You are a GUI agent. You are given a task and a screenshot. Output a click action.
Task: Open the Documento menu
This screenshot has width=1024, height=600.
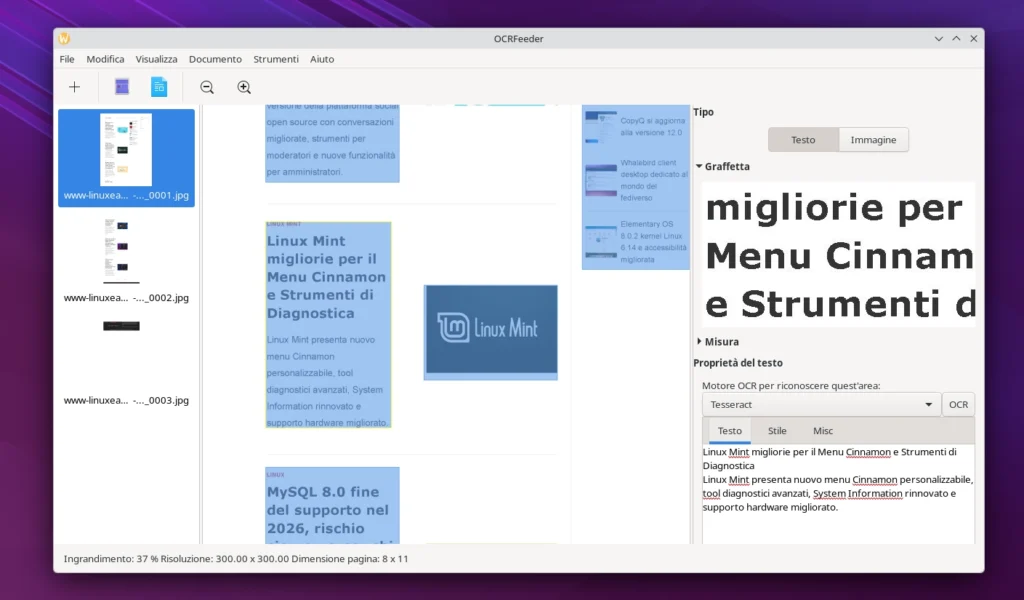click(215, 59)
